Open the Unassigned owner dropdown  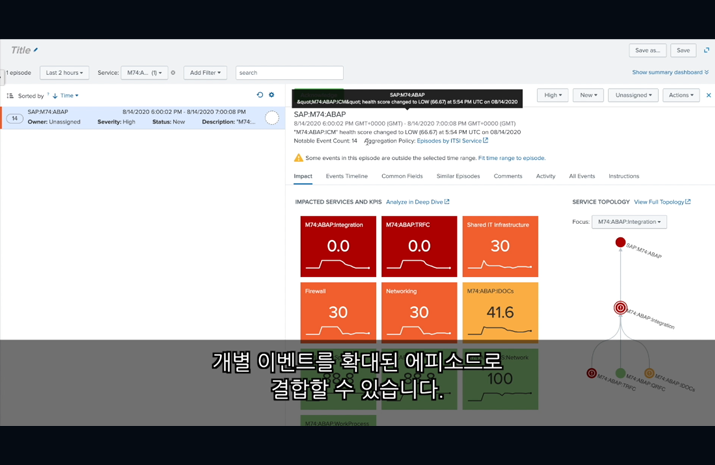633,95
